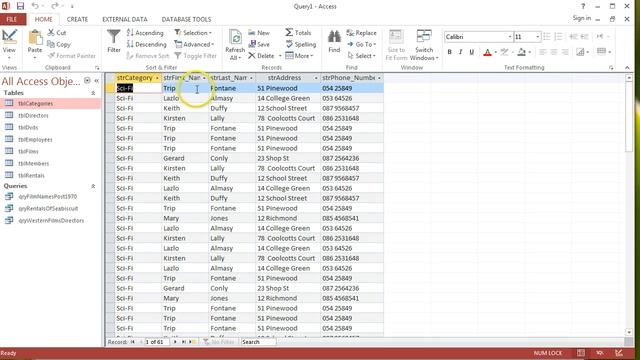Open strCategory column filter arrow
Screen dimensions: 640x360
coord(157,78)
